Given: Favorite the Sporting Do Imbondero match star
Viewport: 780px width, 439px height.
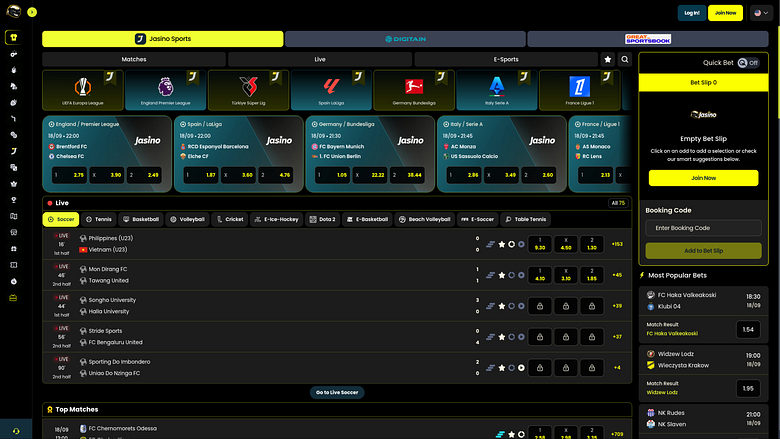Looking at the screenshot, I should point(501,367).
